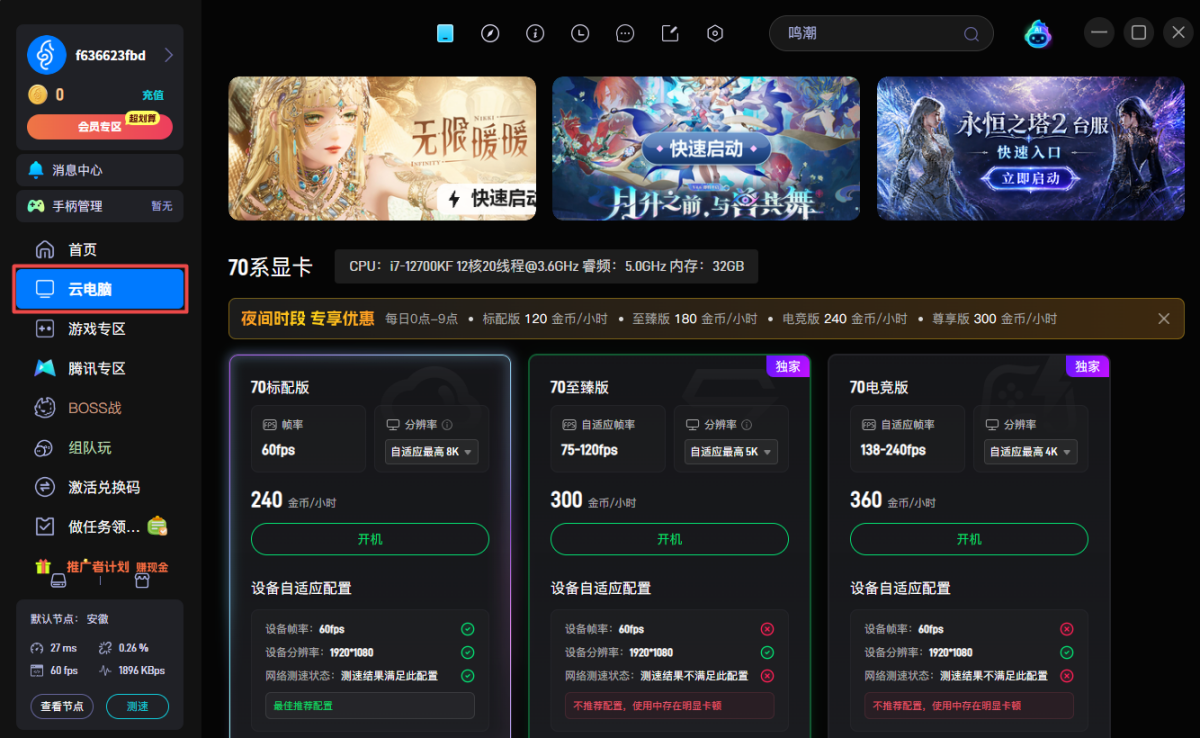Viewport: 1200px width, 738px height.
Task: Click the gold coin balance icon
Action: pos(38,95)
